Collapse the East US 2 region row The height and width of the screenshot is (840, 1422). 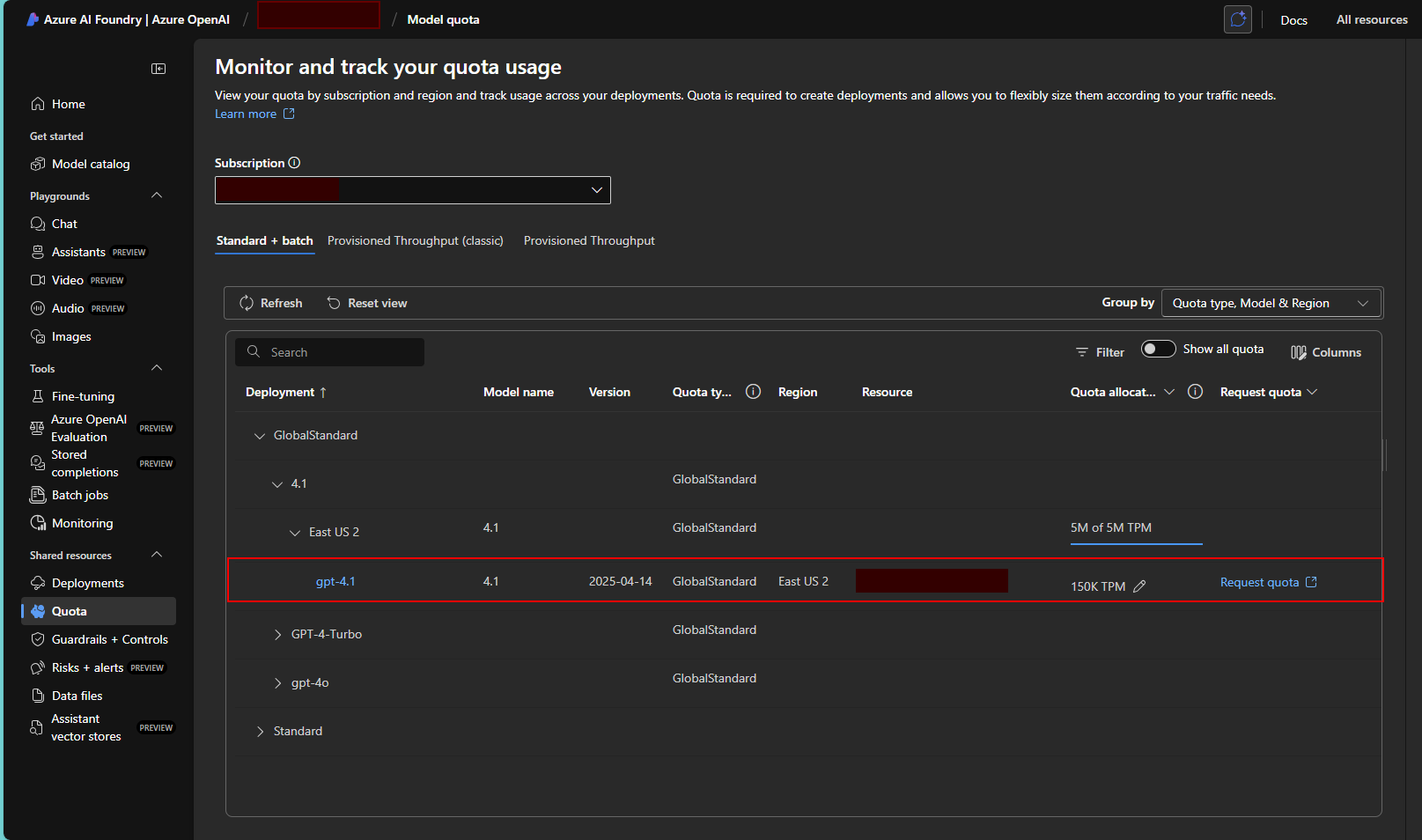(295, 533)
